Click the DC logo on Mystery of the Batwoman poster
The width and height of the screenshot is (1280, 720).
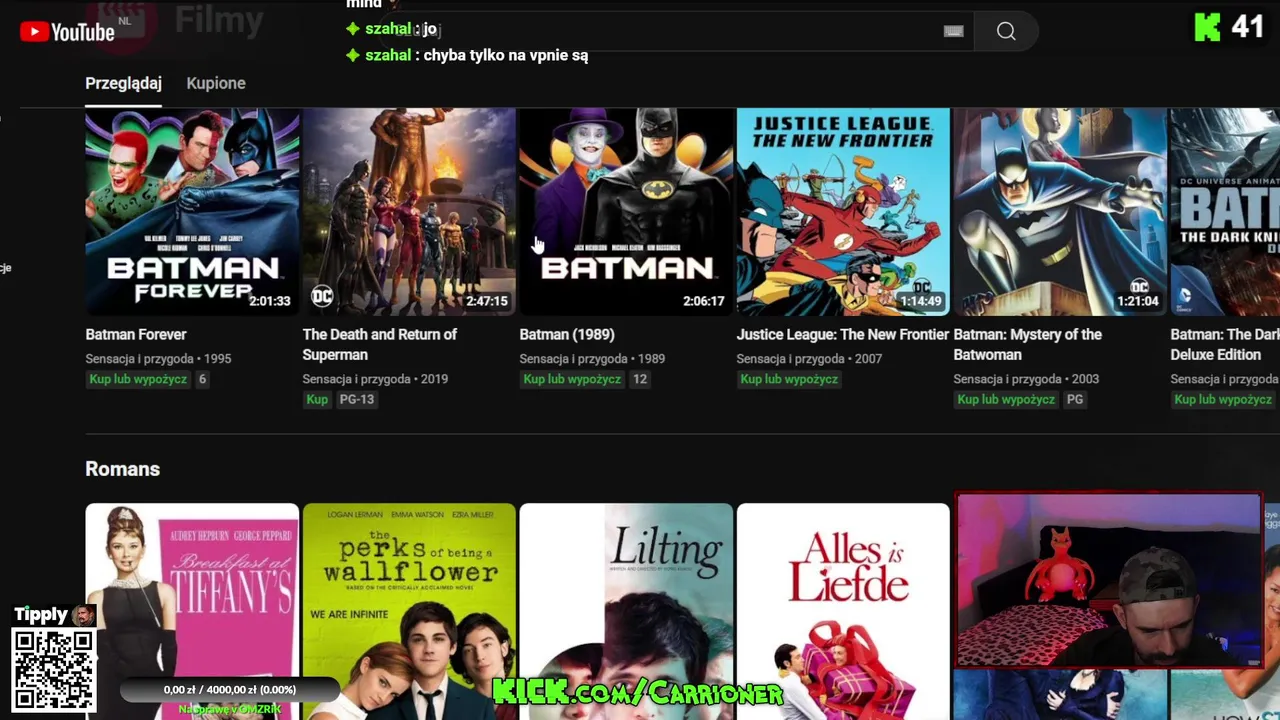[x=1139, y=288]
